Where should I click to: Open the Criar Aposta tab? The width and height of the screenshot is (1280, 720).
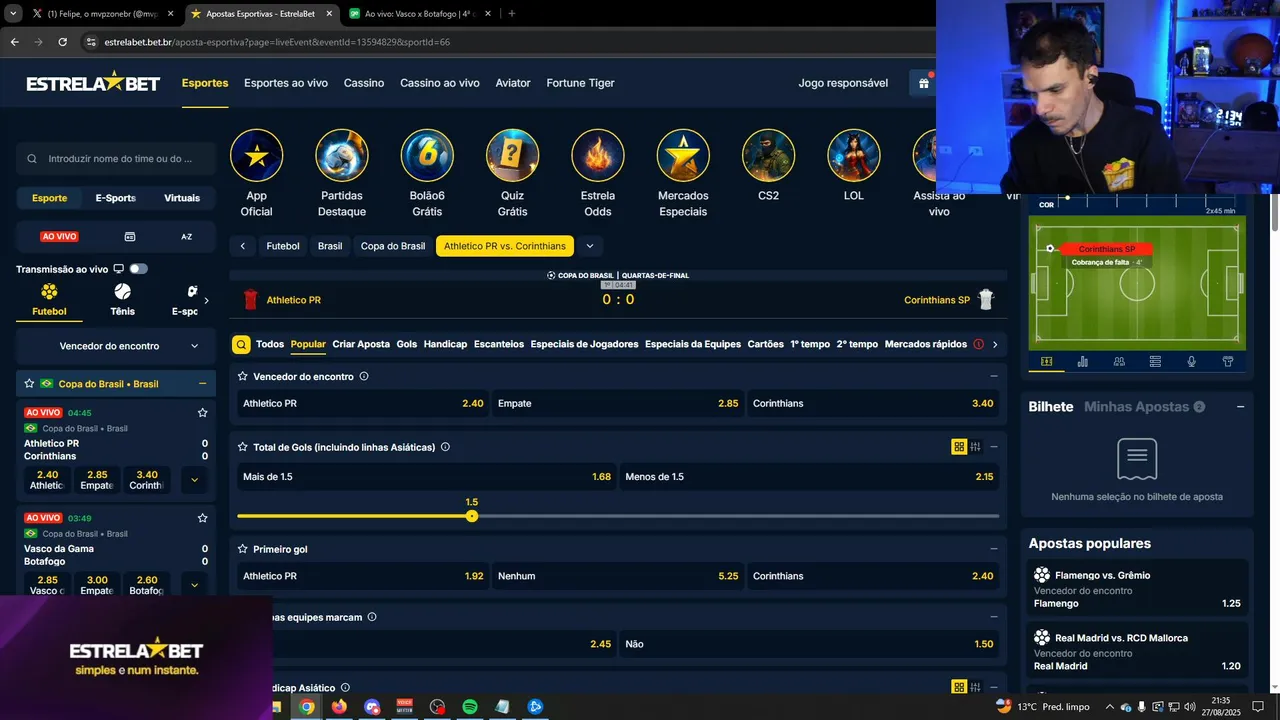click(361, 344)
